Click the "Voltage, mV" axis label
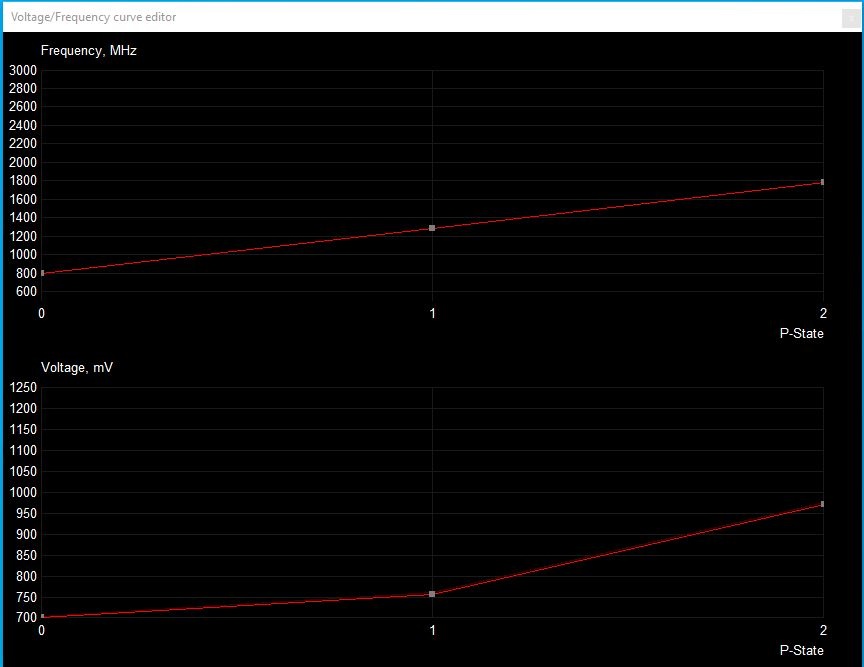 click(76, 368)
